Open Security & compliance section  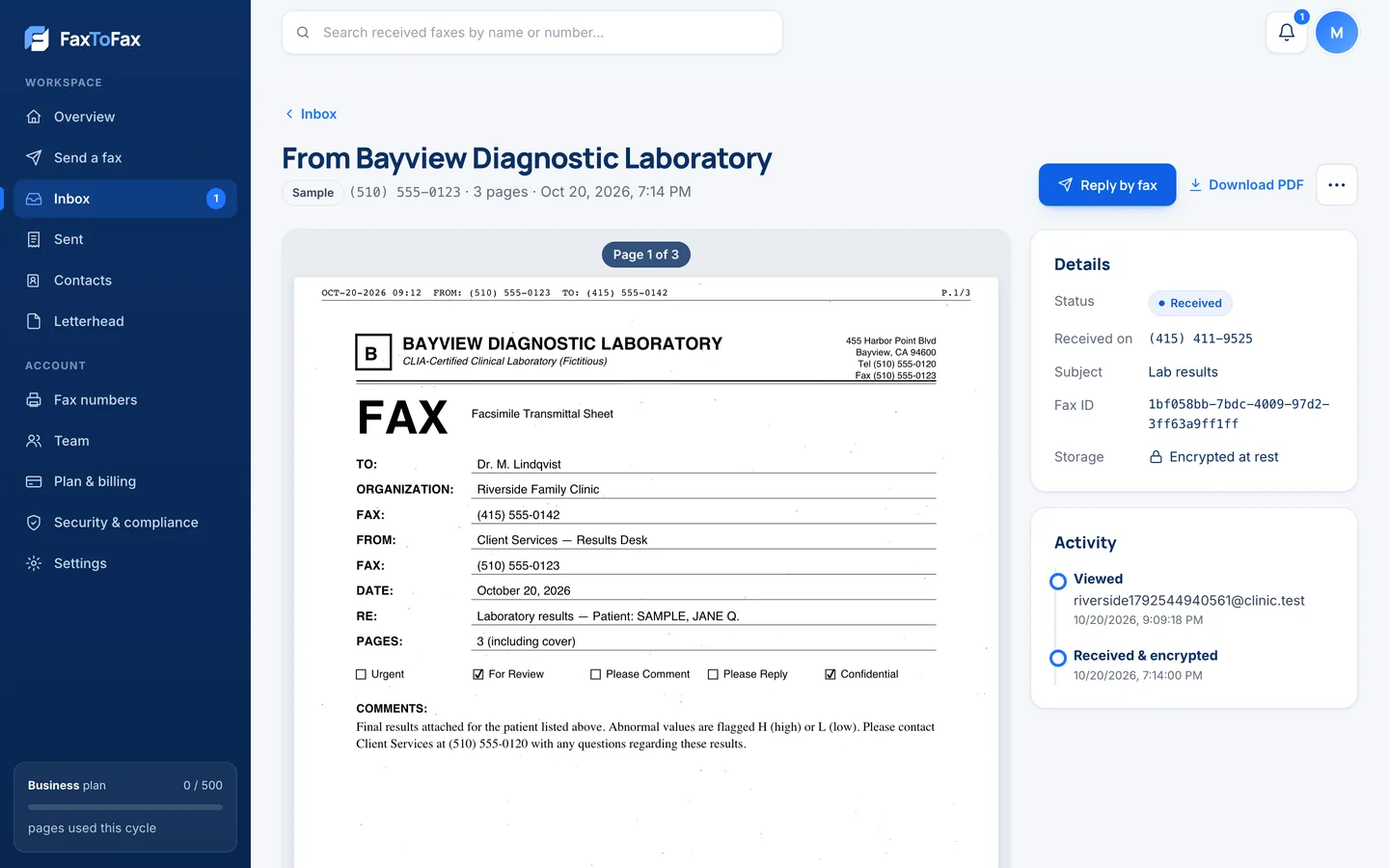click(125, 523)
